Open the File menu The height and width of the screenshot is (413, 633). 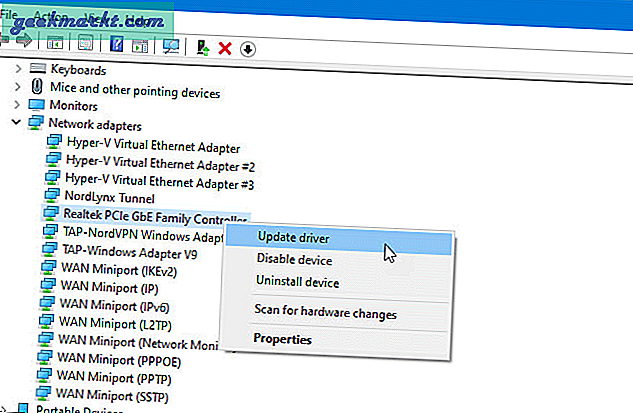8,15
